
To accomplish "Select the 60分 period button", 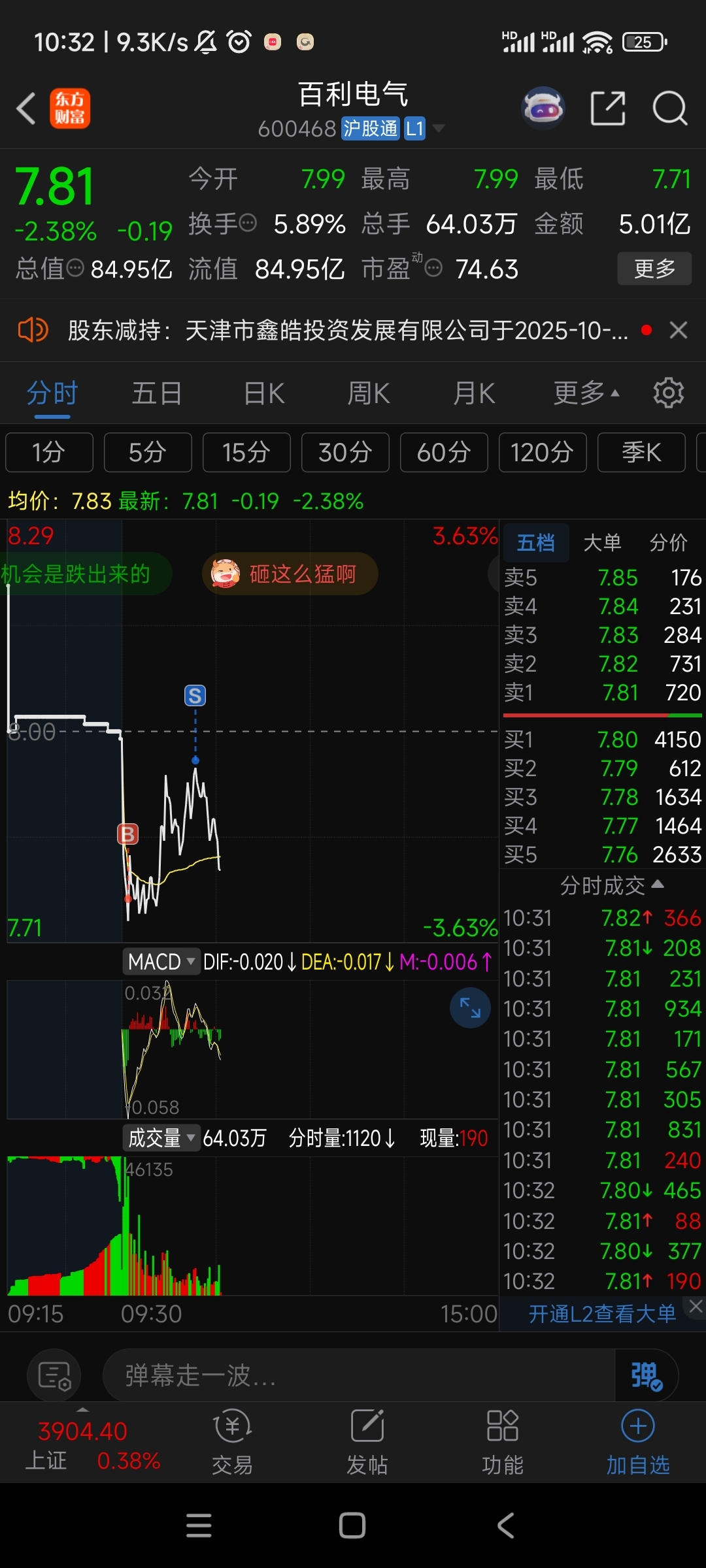I will (444, 452).
